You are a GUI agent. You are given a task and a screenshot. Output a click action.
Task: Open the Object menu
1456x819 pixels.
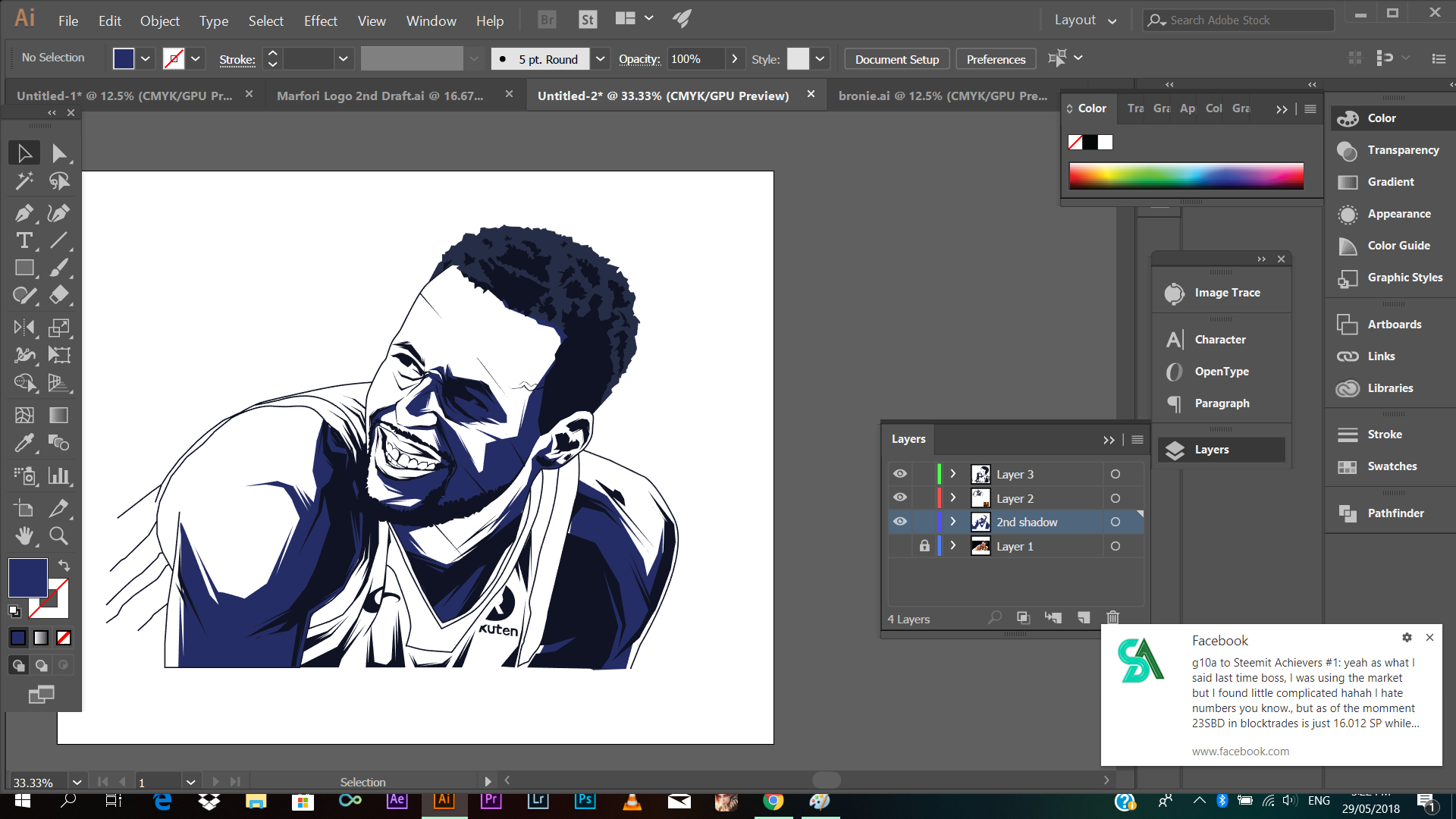point(160,21)
